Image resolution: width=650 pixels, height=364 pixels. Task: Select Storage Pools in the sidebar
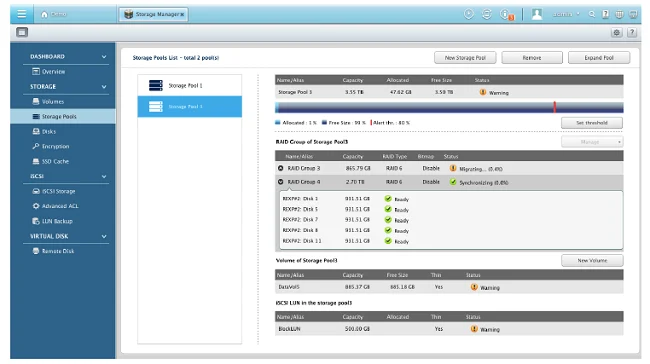coord(63,116)
